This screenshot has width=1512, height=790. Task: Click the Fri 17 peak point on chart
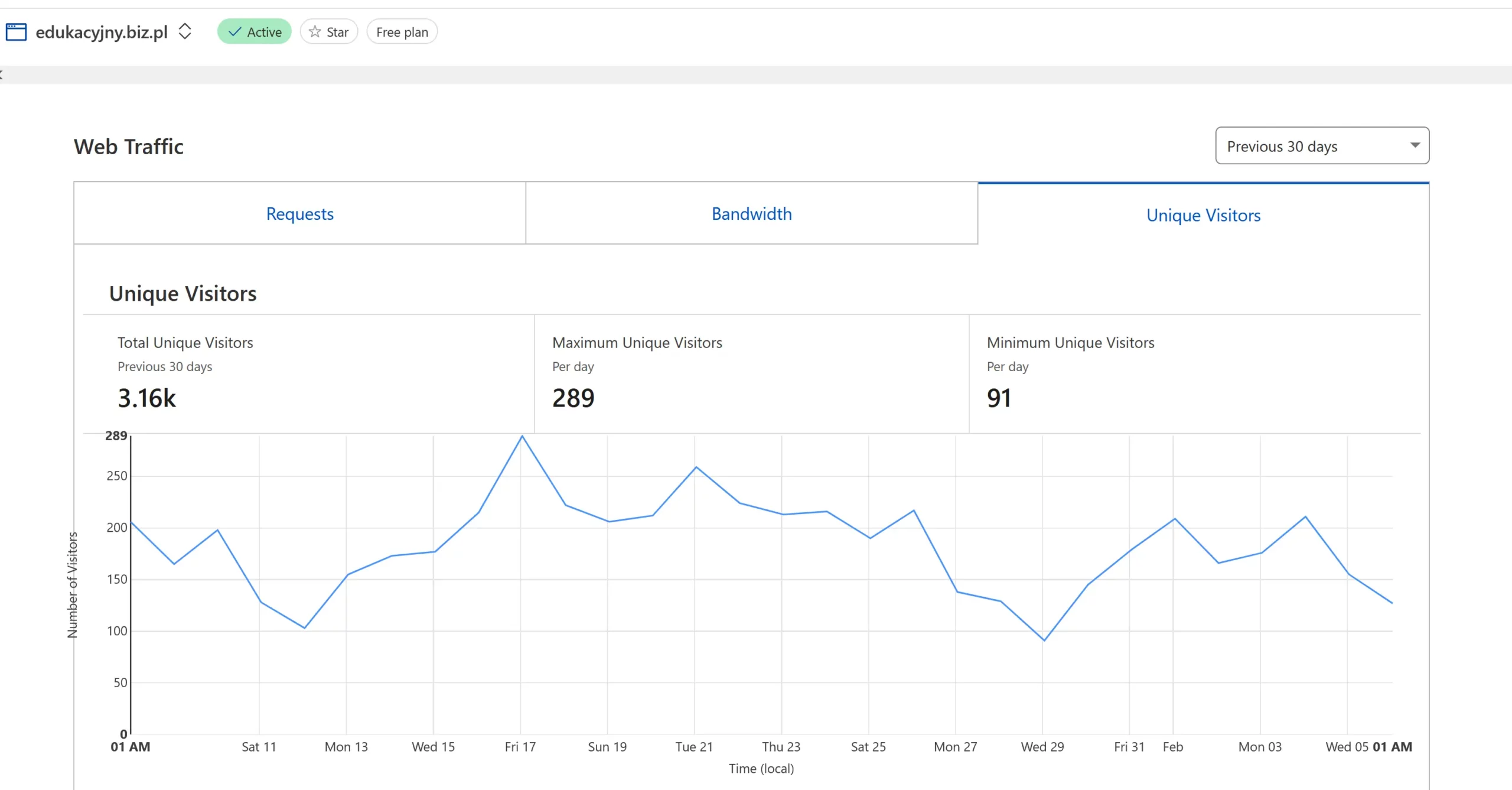pos(522,437)
